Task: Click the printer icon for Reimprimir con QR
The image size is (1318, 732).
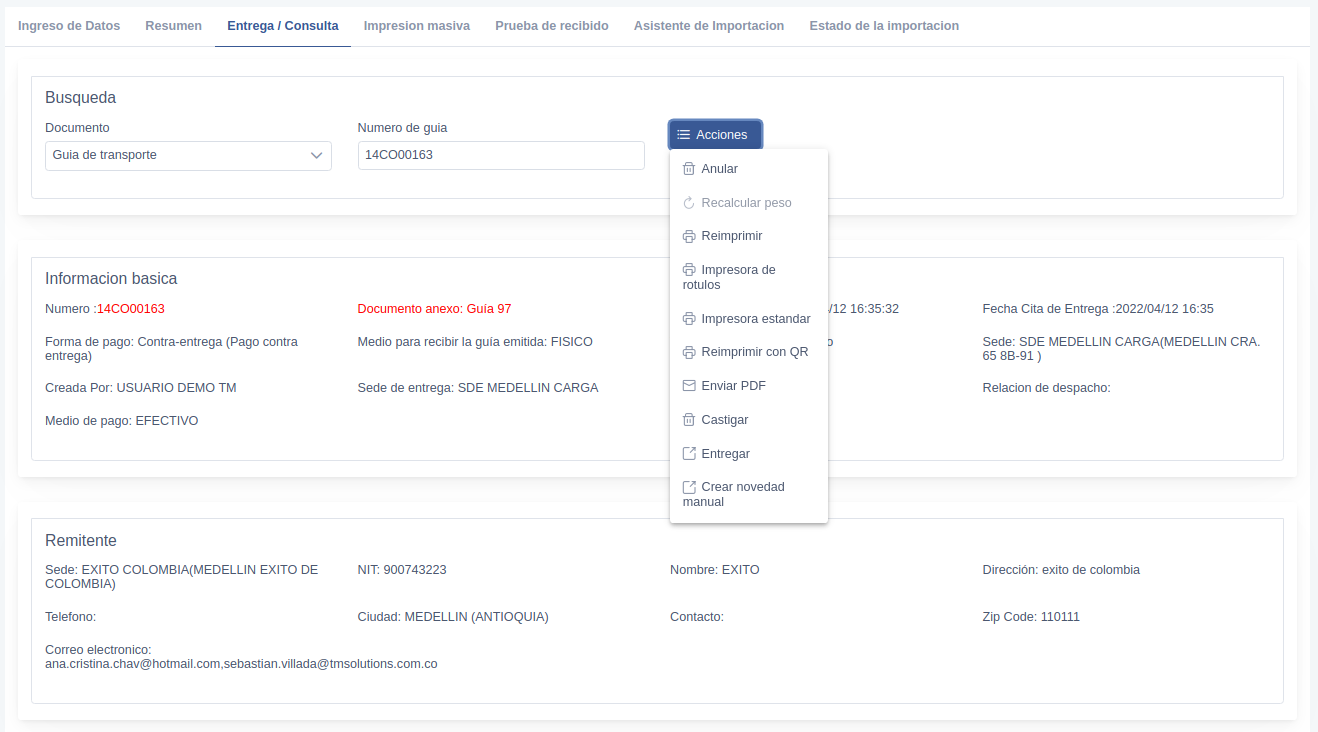Action: click(x=688, y=352)
